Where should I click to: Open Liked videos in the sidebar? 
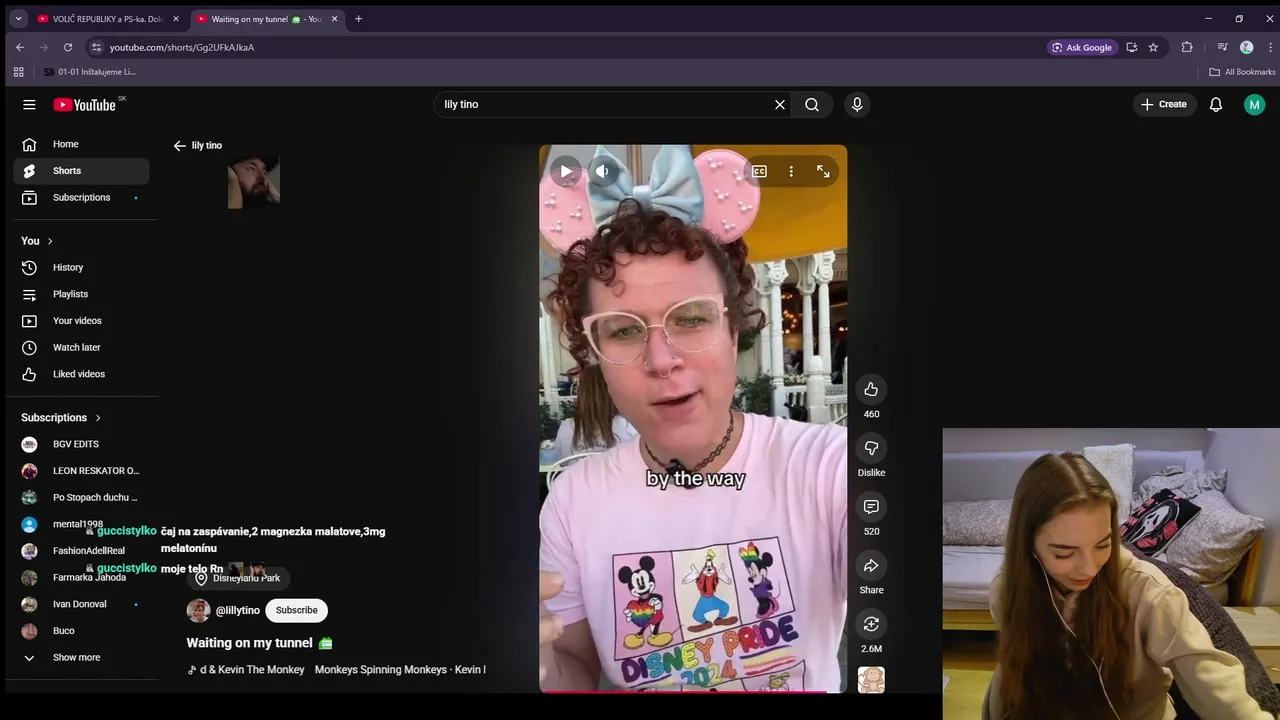click(x=81, y=374)
